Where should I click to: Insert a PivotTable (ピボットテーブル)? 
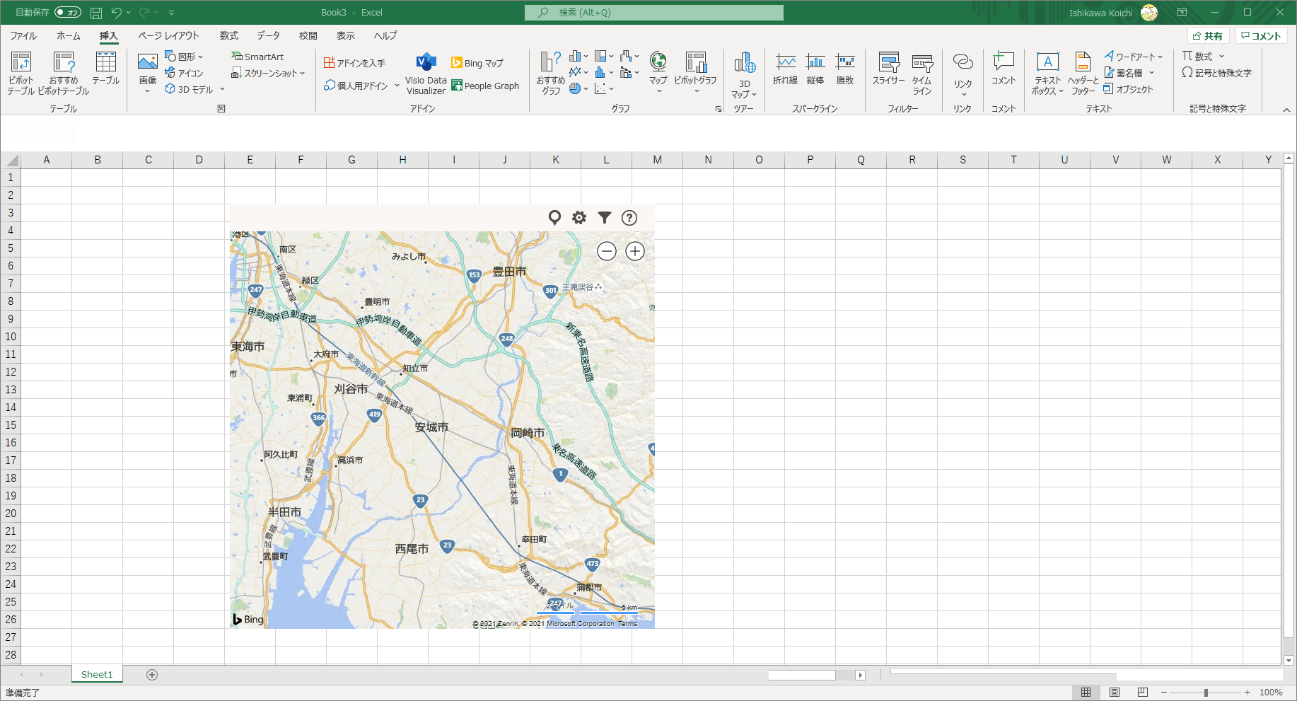[x=20, y=73]
